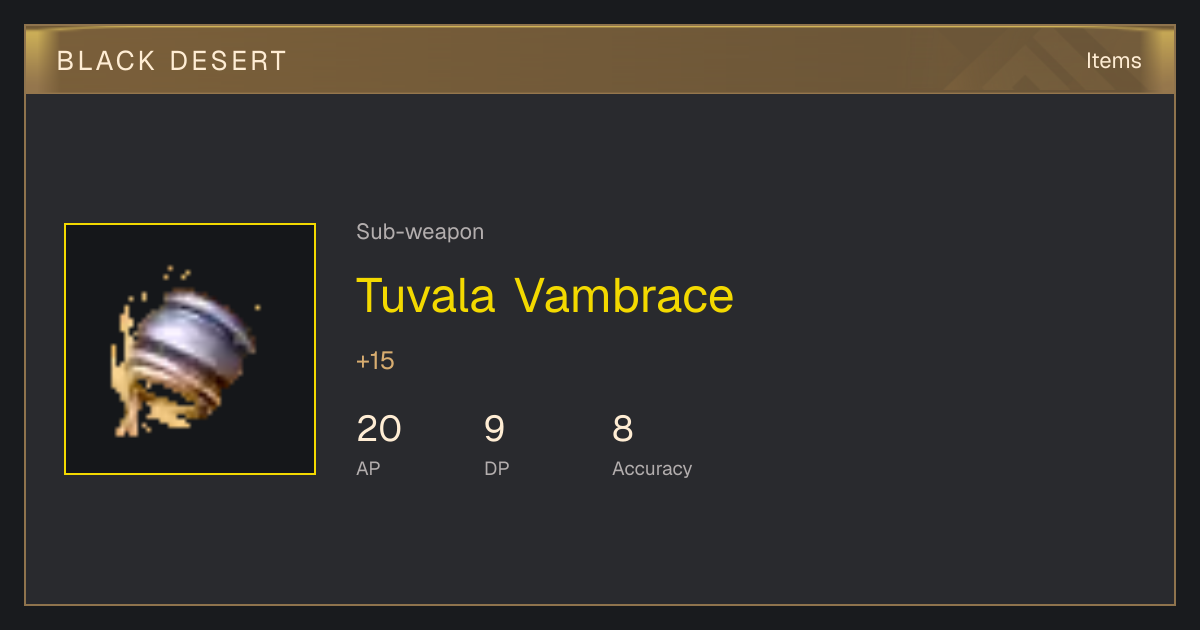Viewport: 1200px width, 630px height.
Task: Click the yellow-bordered item thumbnail frame
Action: pyautogui.click(x=190, y=349)
